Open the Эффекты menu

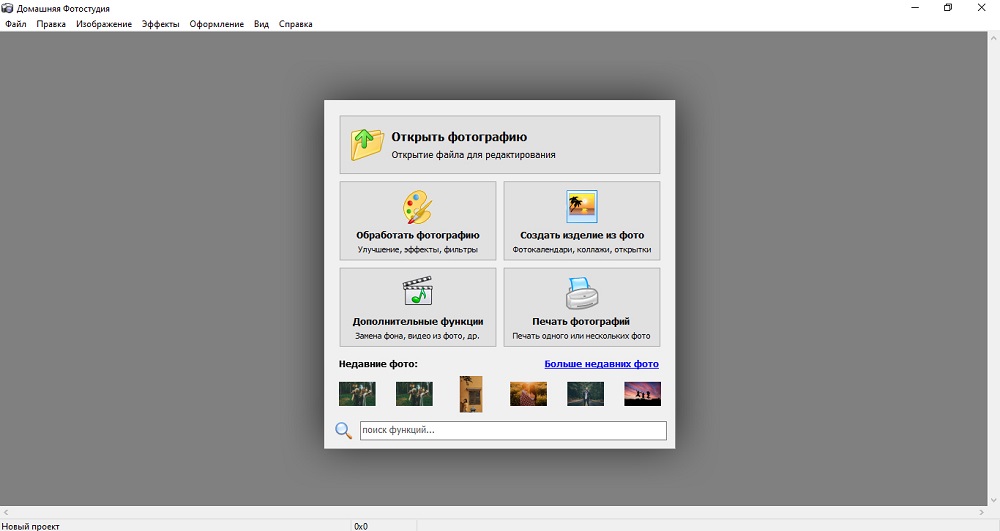pyautogui.click(x=160, y=24)
